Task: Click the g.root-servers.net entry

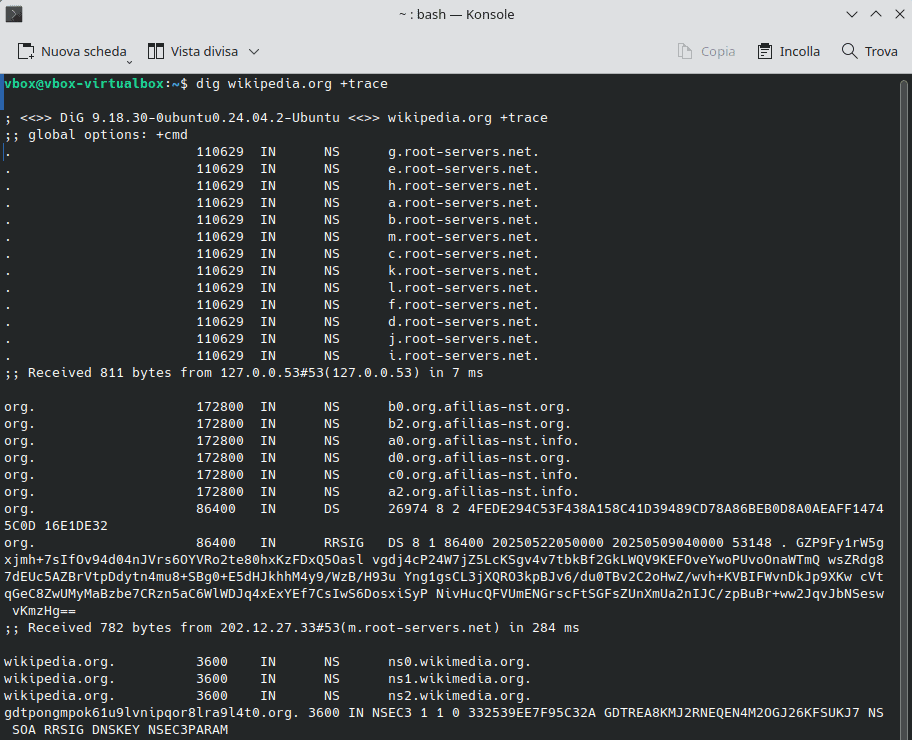Action: click(463, 152)
